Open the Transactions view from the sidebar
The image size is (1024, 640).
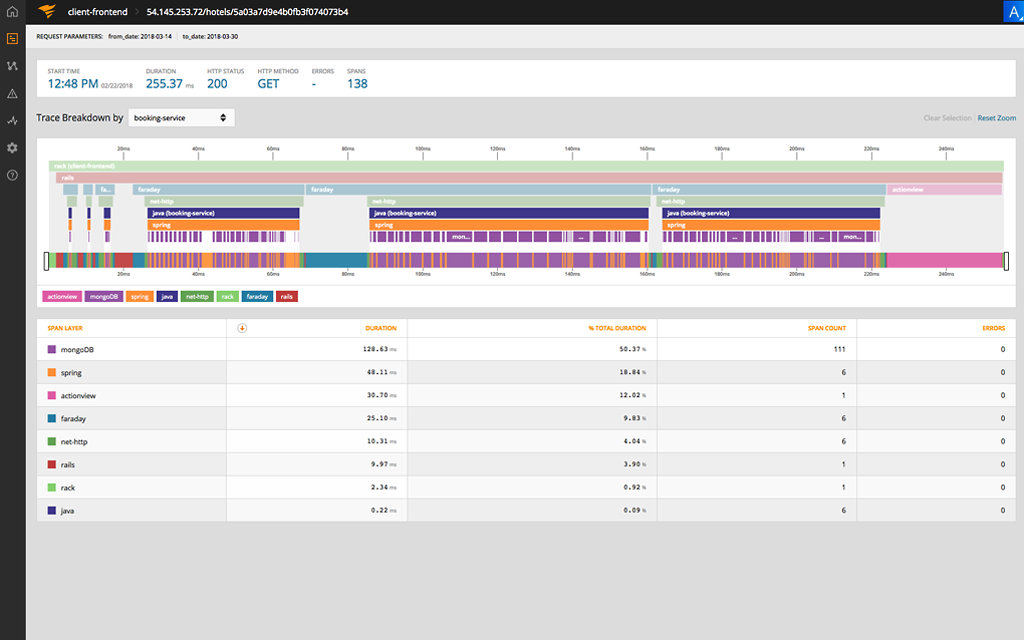pyautogui.click(x=11, y=66)
